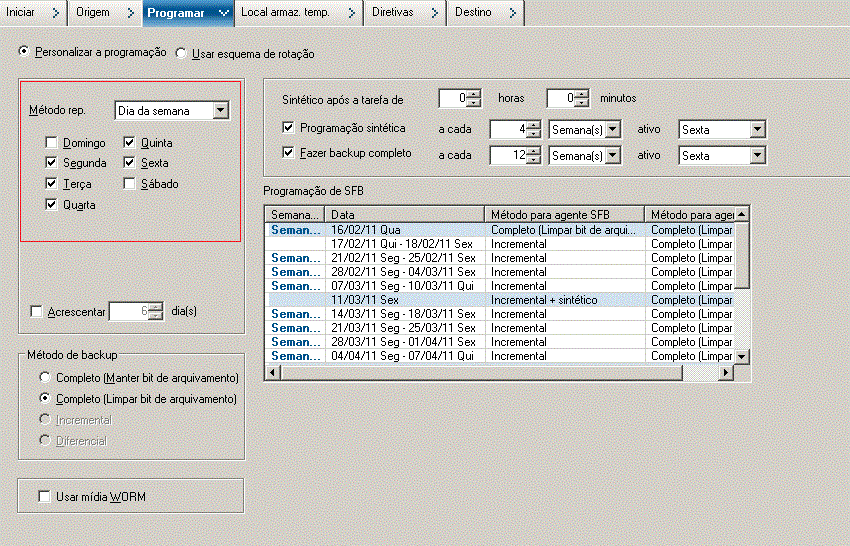The image size is (850, 546).
Task: Tick the Usar mídia WORM checkbox
Action: click(44, 496)
